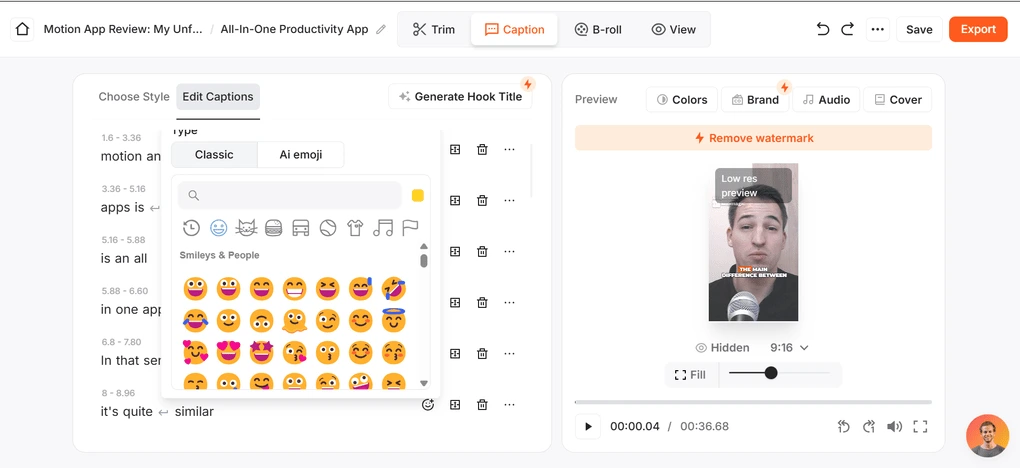Click the home icon in top bar
Viewport: 1020px width, 468px height.
22,29
